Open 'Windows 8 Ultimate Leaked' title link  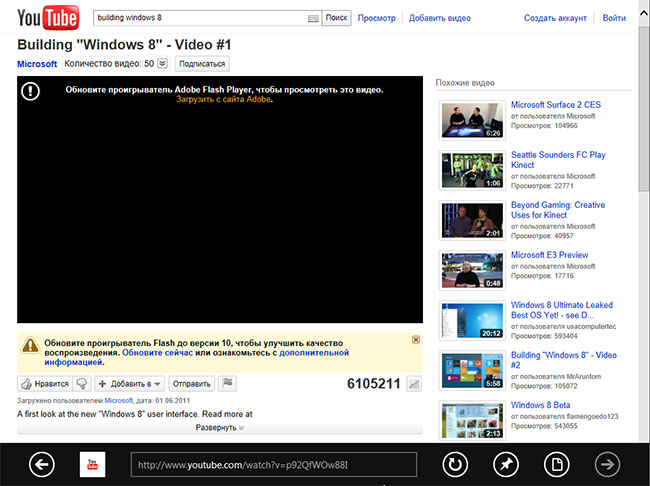click(562, 310)
